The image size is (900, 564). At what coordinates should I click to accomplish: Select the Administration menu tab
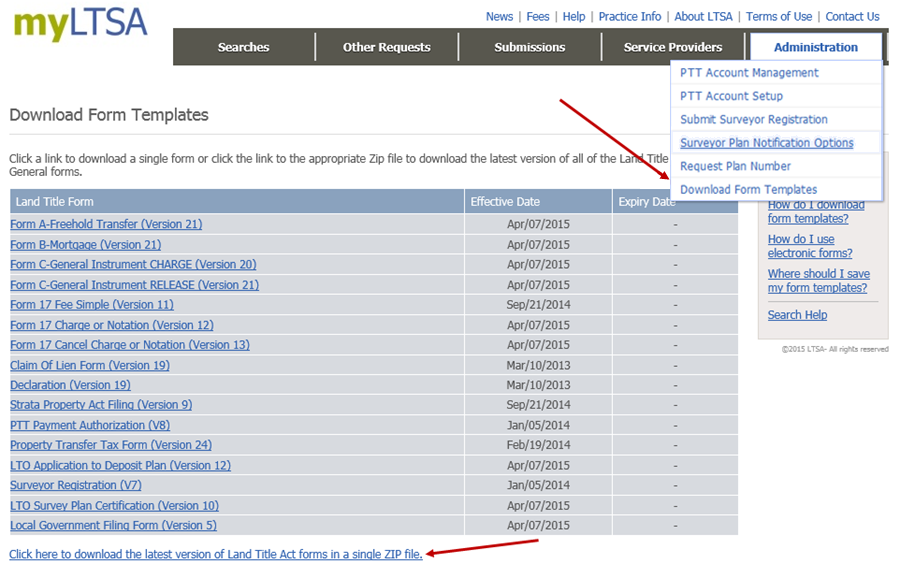coord(816,47)
